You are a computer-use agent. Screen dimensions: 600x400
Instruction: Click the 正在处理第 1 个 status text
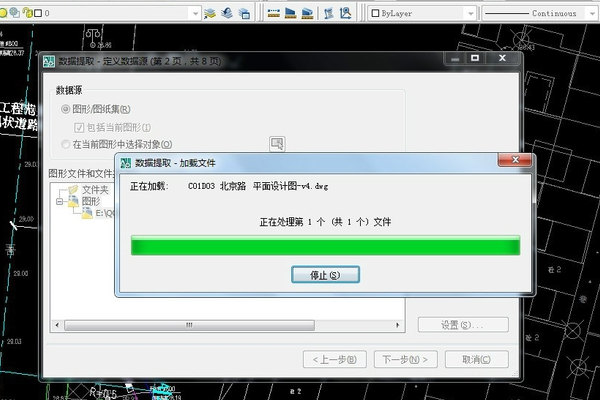325,222
